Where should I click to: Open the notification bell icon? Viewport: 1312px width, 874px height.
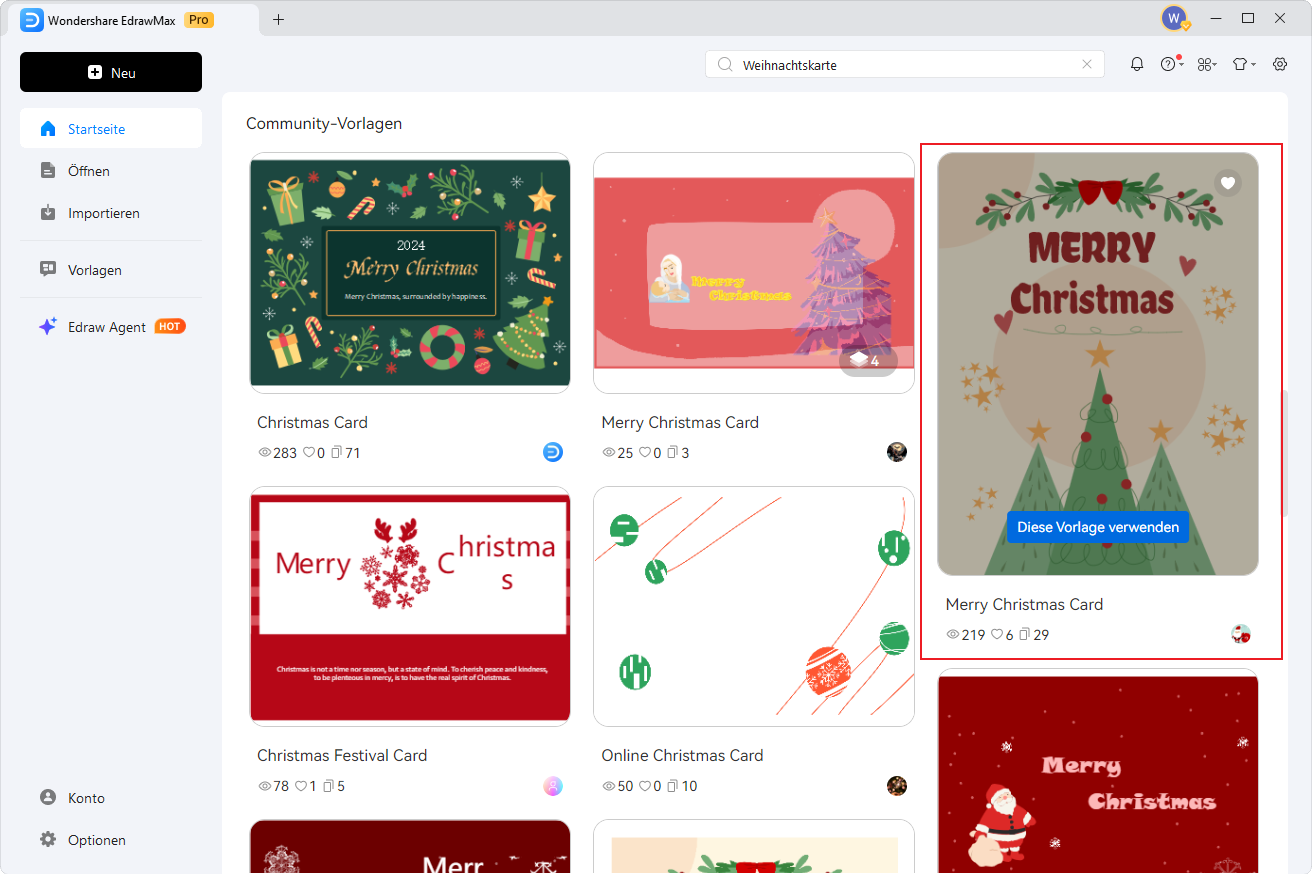coord(1137,63)
